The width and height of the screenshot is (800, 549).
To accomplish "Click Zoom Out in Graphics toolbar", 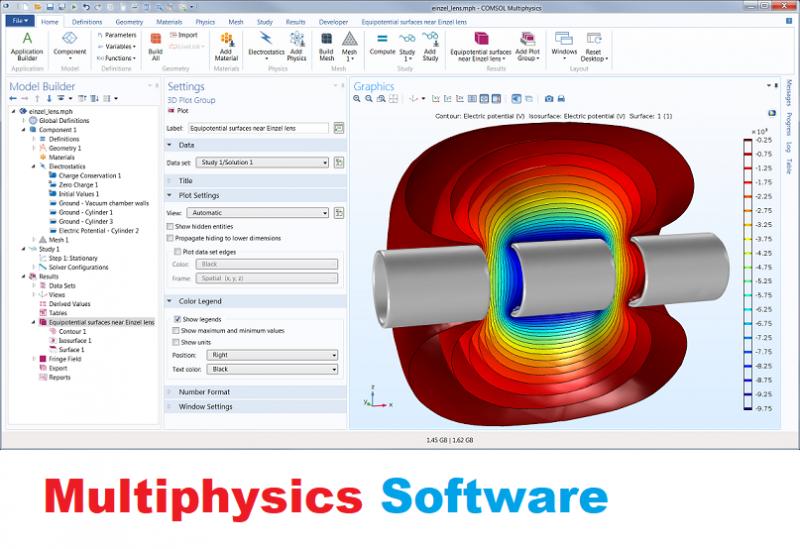I will pos(369,99).
